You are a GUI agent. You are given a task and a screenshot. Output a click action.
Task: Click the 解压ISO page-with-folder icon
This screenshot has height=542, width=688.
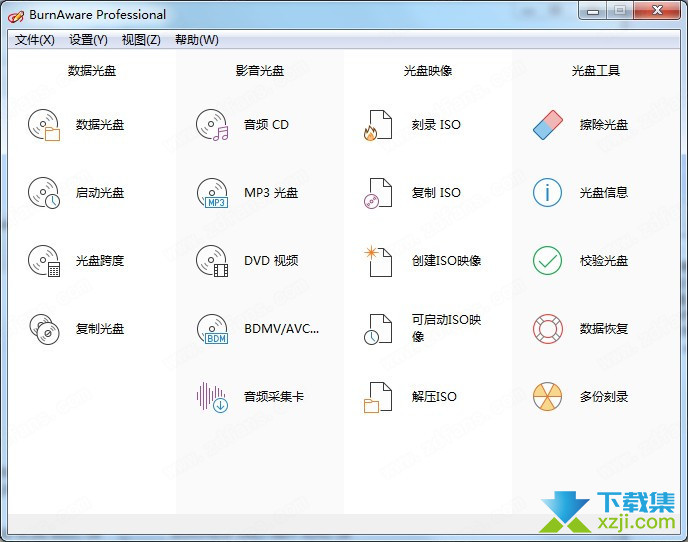click(378, 397)
